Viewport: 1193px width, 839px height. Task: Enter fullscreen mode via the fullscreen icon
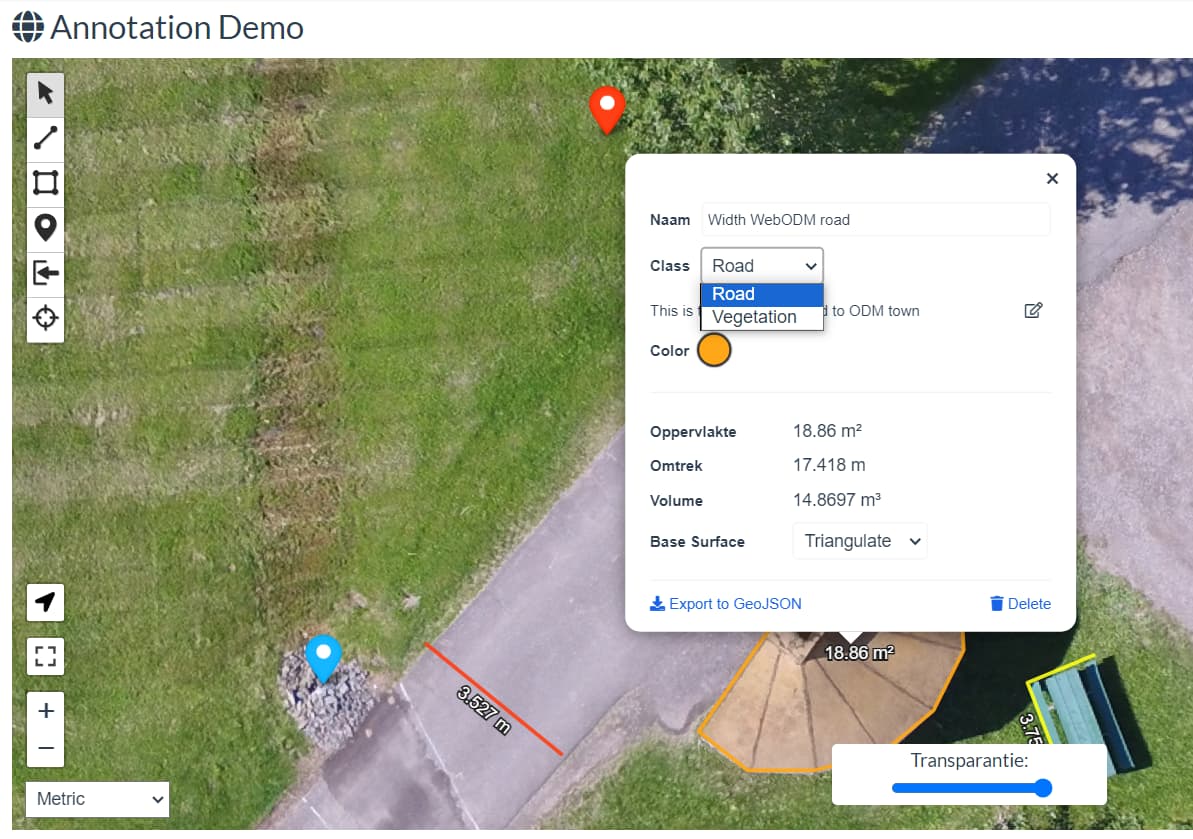45,656
